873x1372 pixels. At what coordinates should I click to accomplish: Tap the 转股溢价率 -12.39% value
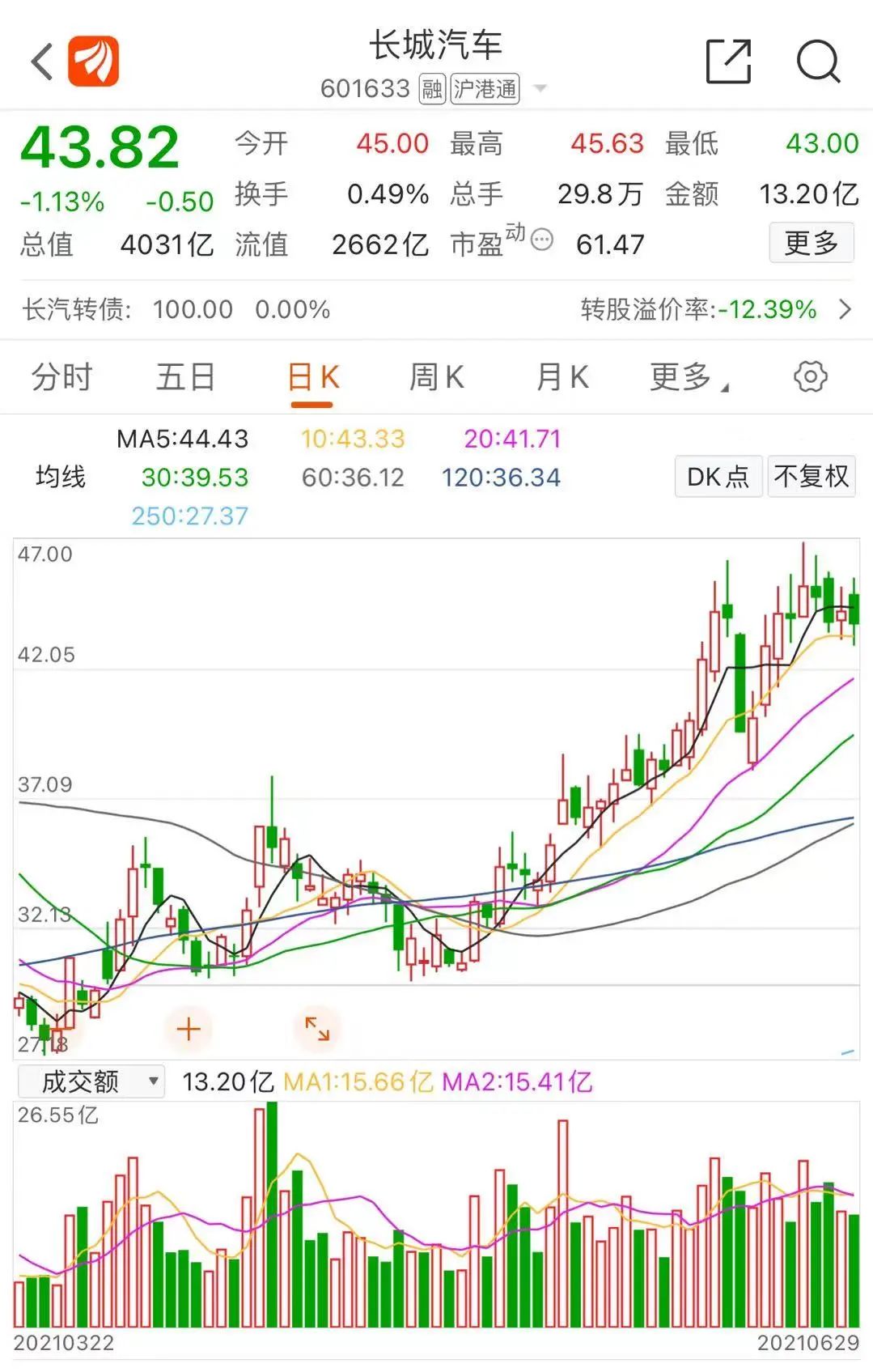[x=769, y=309]
